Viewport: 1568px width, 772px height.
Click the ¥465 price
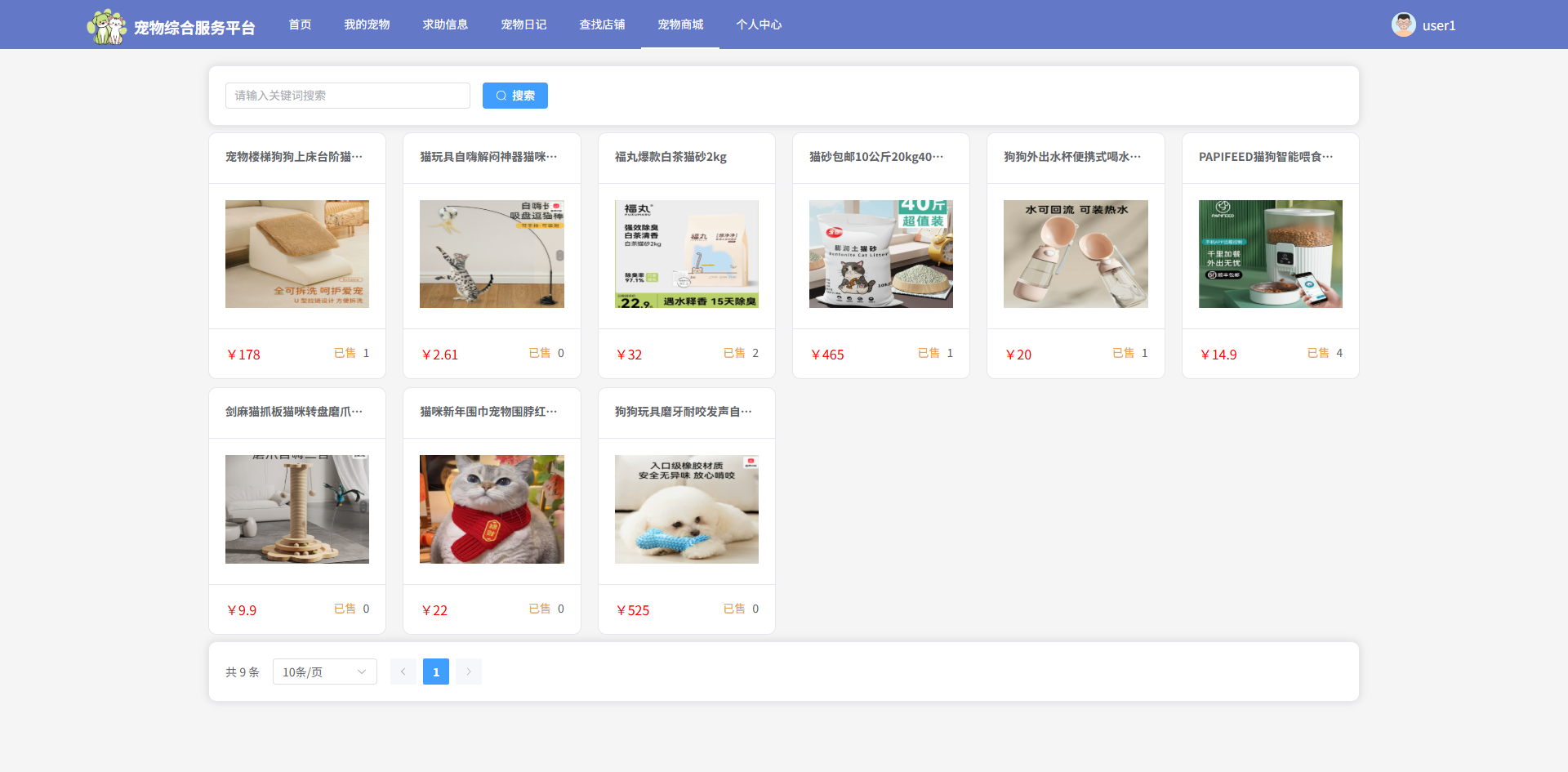[x=827, y=355]
